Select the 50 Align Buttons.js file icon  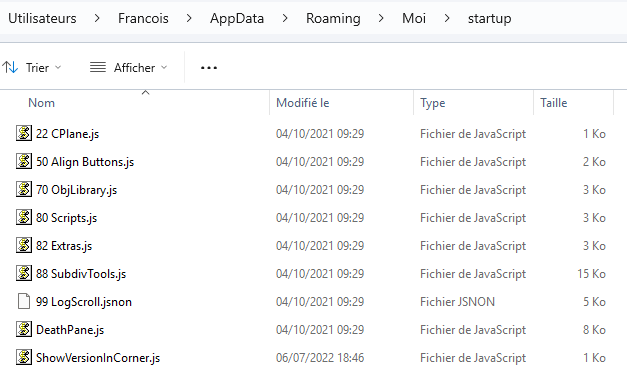24,161
